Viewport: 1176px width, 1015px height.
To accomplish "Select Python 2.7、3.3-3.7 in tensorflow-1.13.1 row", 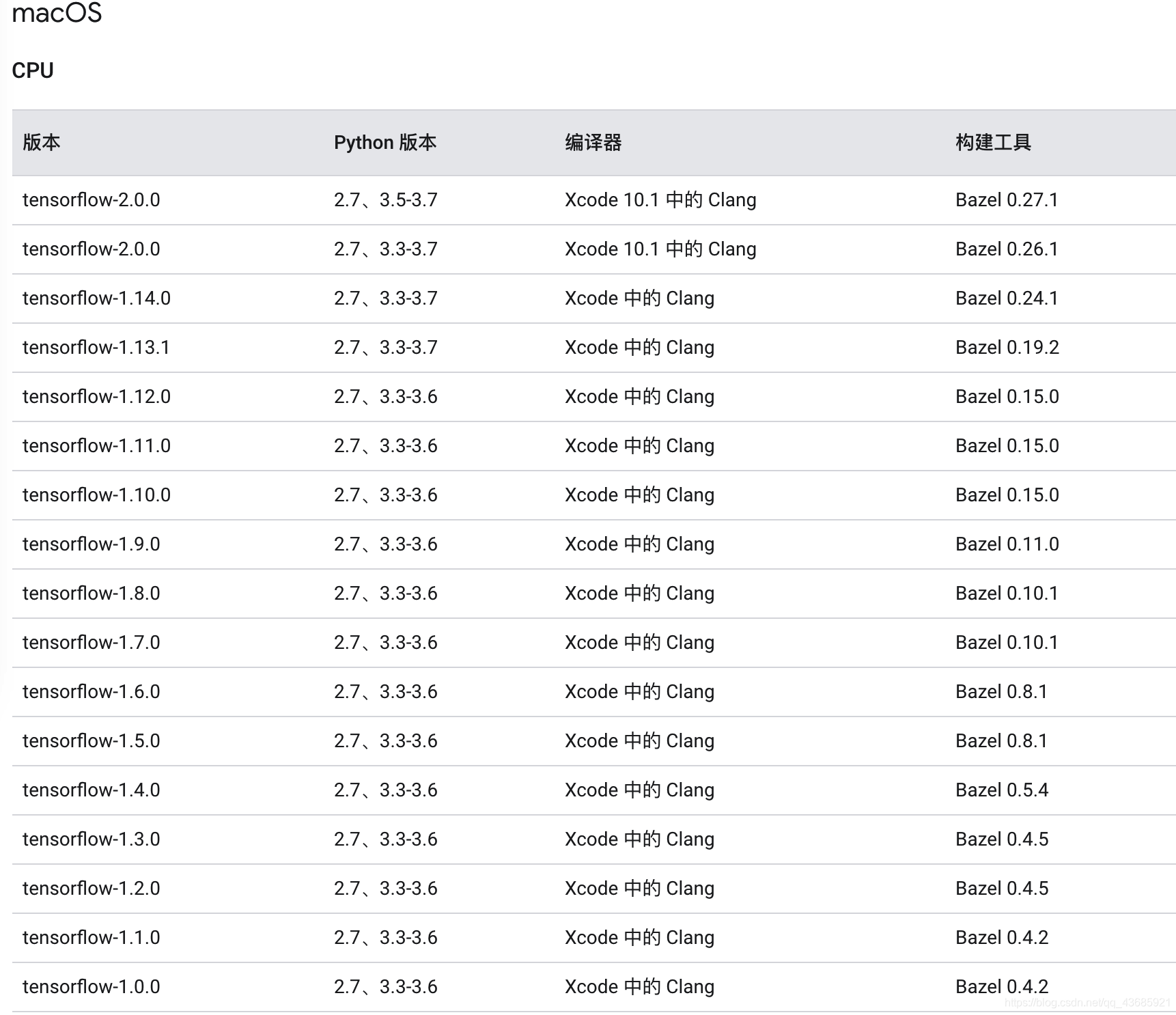I will tap(386, 348).
